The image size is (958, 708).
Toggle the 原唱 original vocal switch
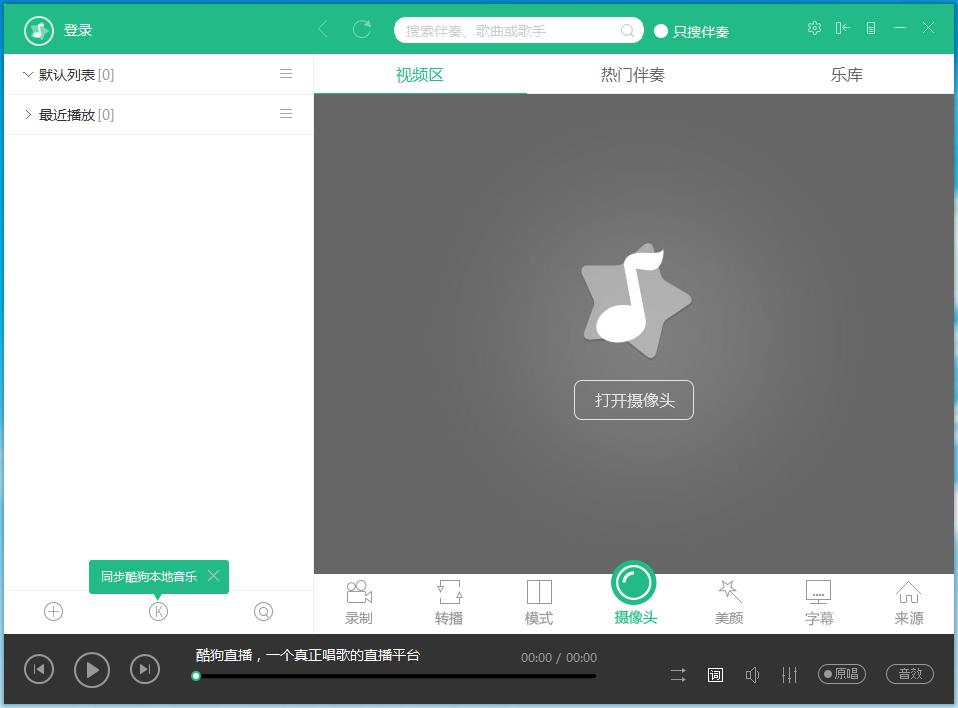[841, 674]
